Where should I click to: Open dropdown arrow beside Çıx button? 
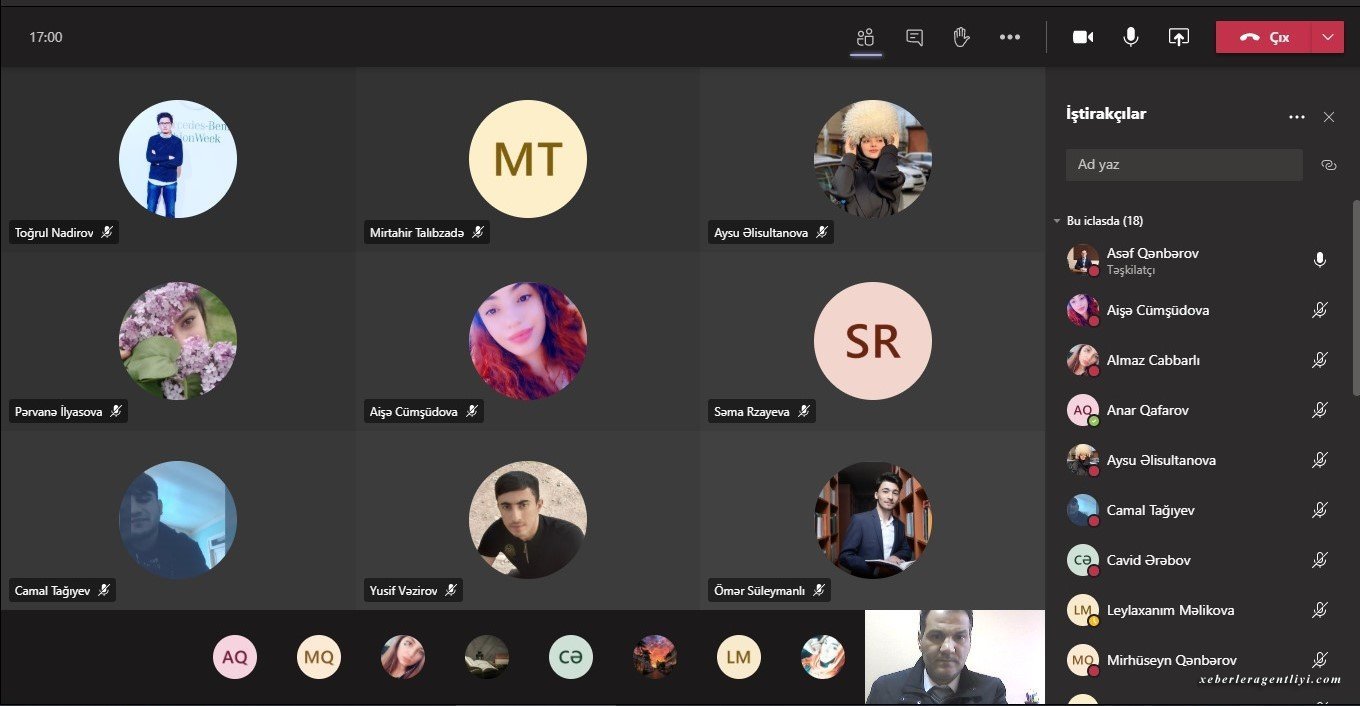[1328, 37]
